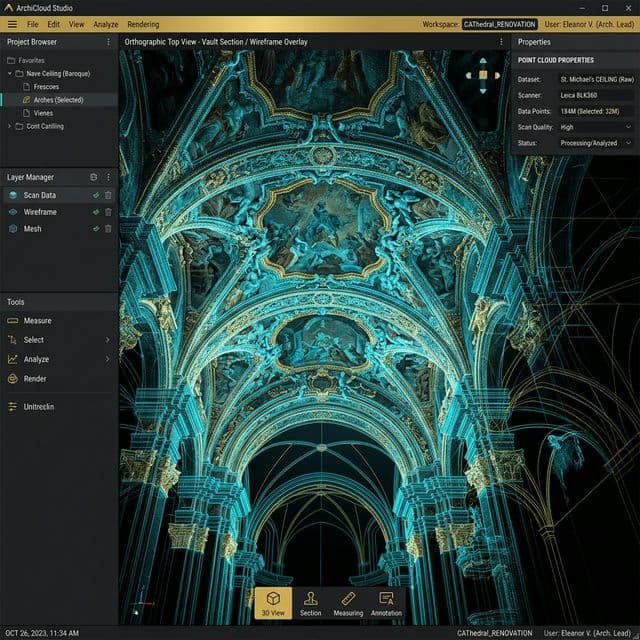
Task: Expand the Cont Cariling folder
Action: pyautogui.click(x=9, y=126)
